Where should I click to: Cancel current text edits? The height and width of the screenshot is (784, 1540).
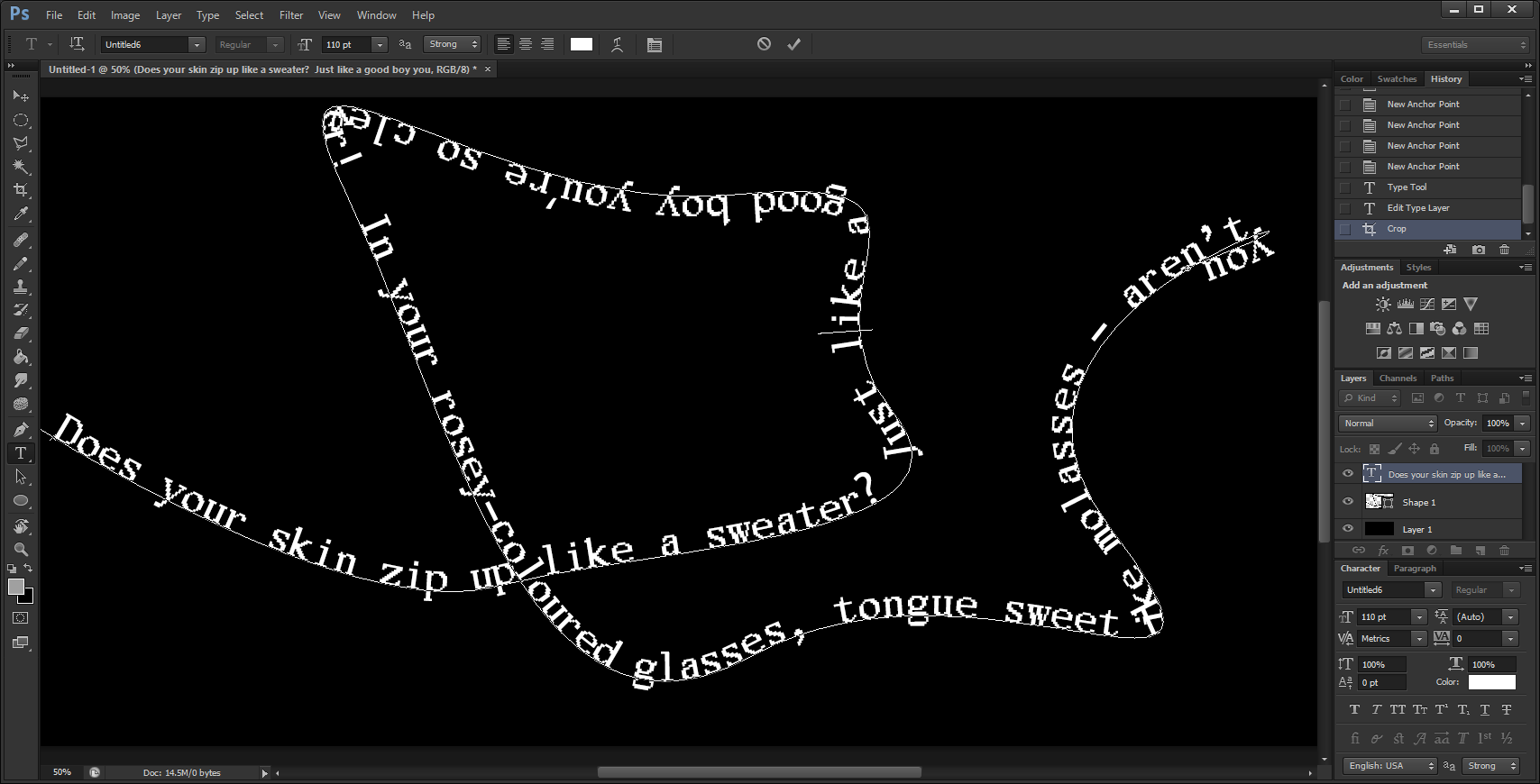764,44
